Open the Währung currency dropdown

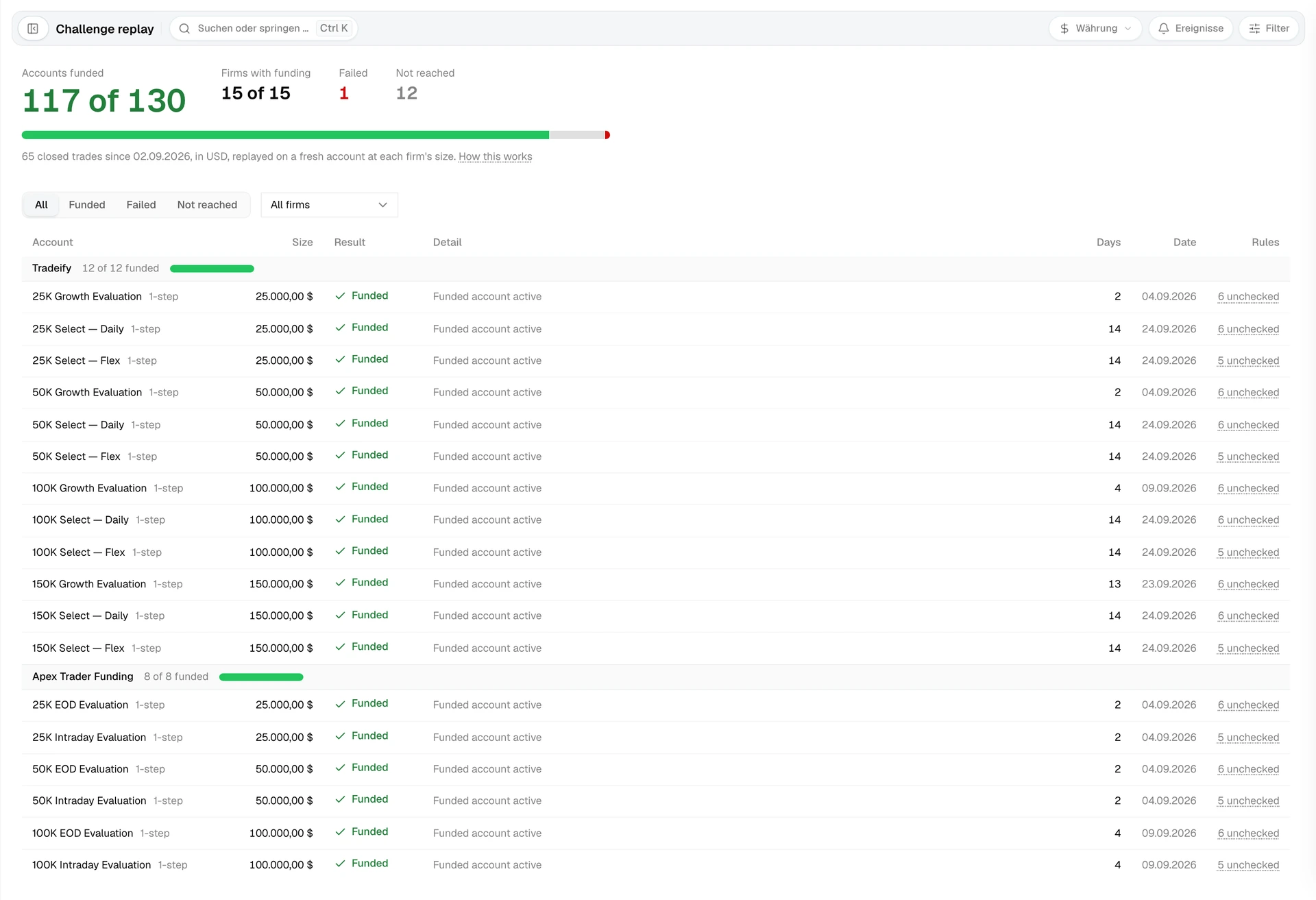tap(1095, 29)
